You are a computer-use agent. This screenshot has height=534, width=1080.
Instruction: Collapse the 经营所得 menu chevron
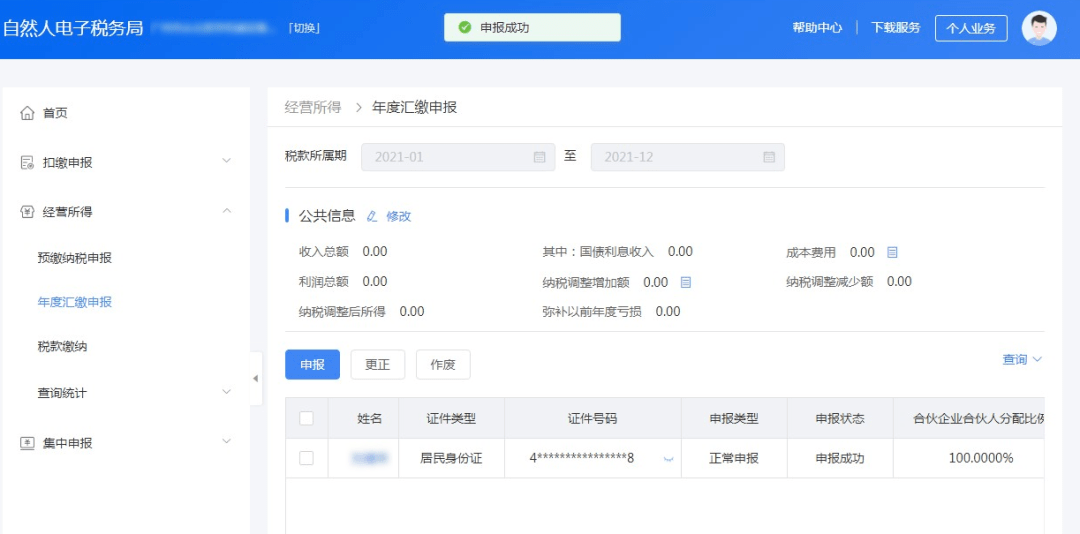227,210
